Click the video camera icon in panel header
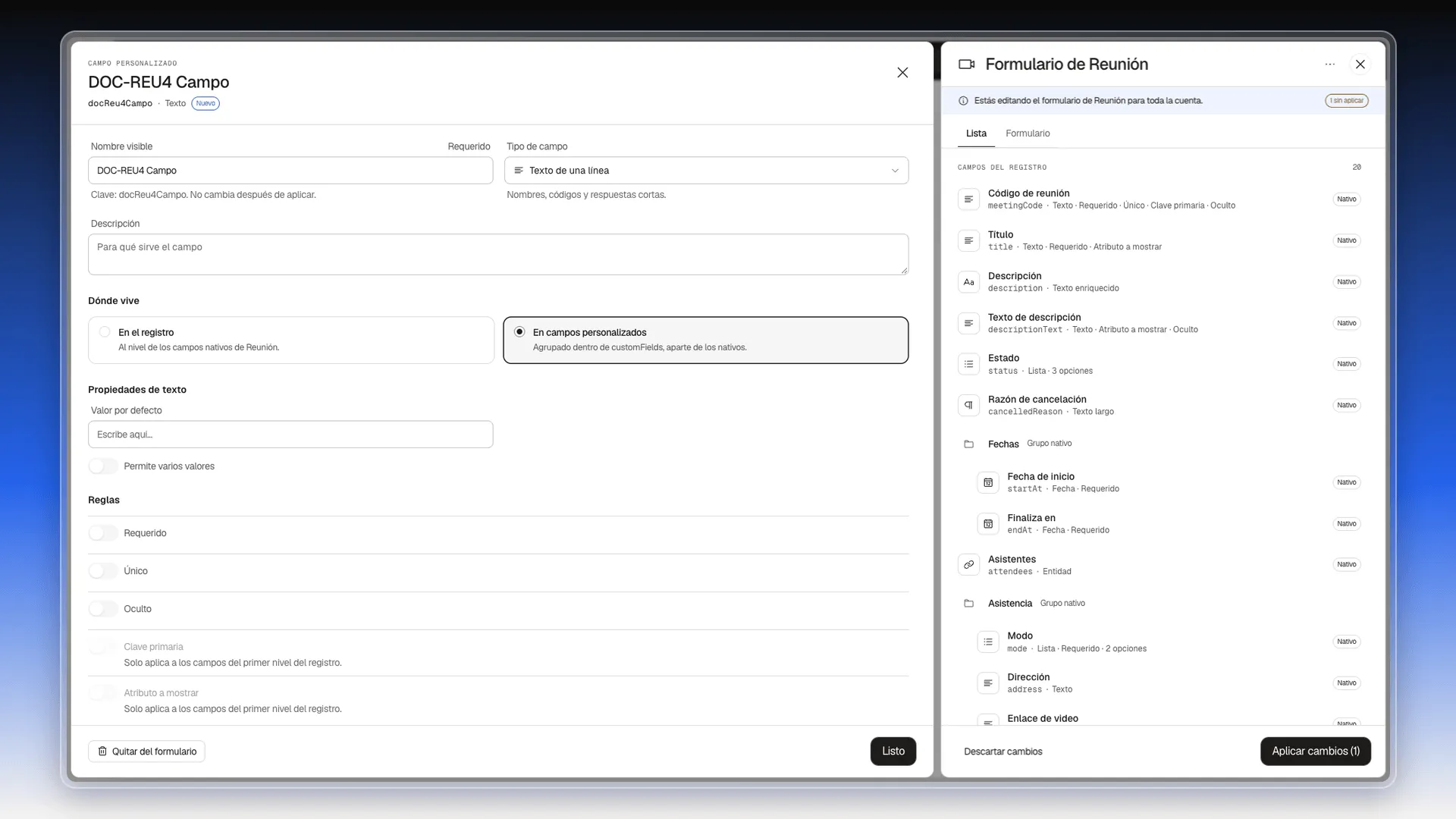Image resolution: width=1456 pixels, height=819 pixels. [x=967, y=64]
